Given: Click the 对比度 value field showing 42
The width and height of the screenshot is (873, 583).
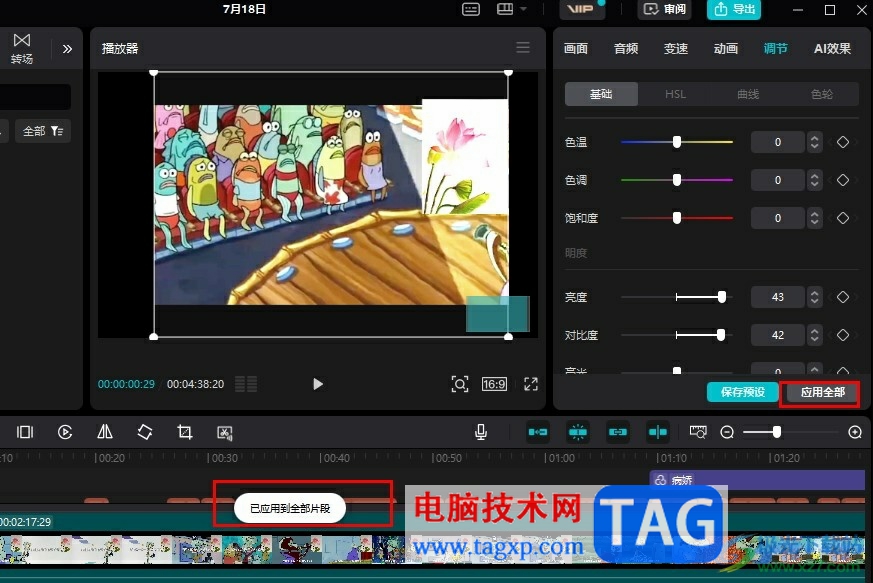Looking at the screenshot, I should (778, 335).
